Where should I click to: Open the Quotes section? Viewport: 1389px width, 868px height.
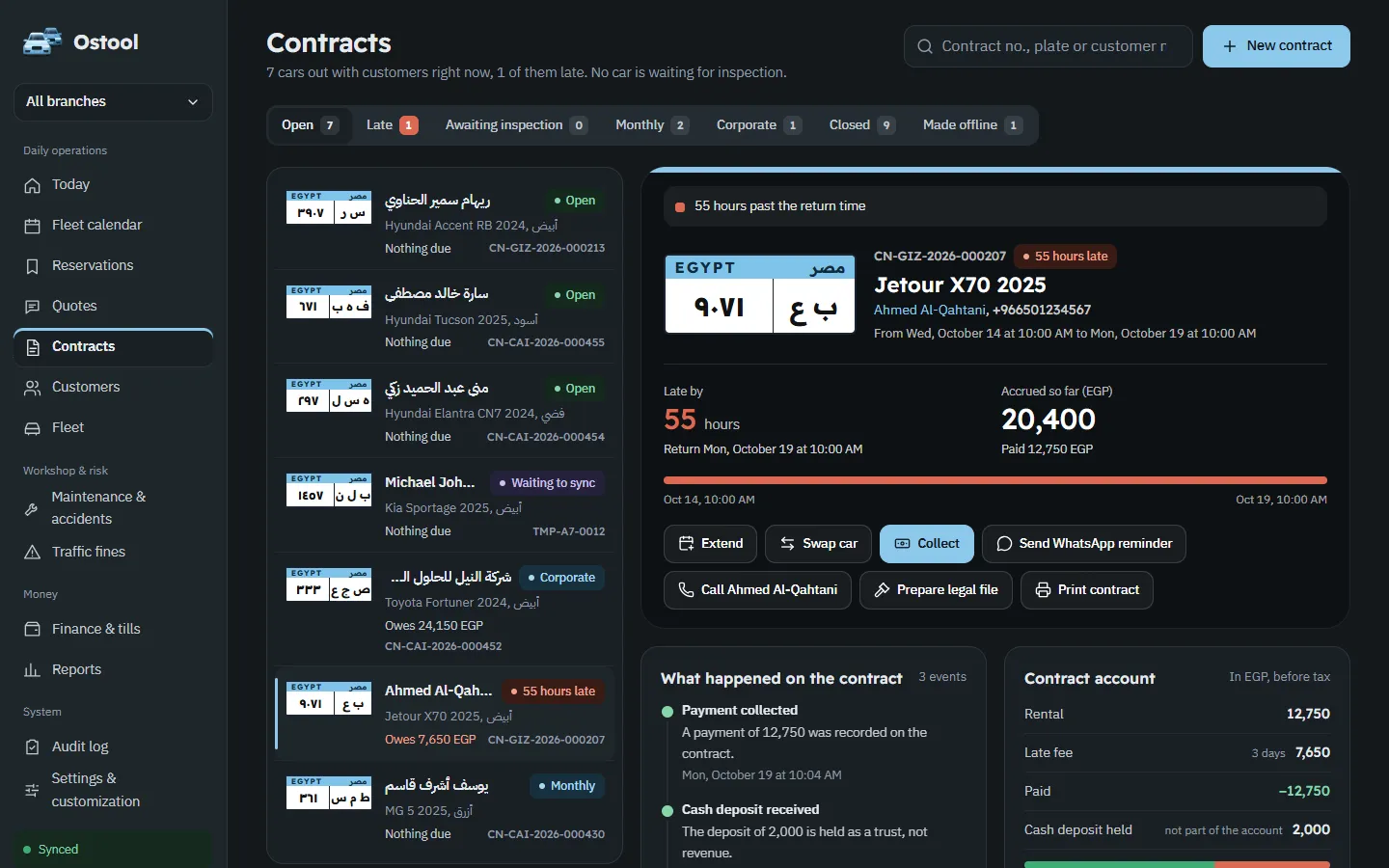click(113, 306)
